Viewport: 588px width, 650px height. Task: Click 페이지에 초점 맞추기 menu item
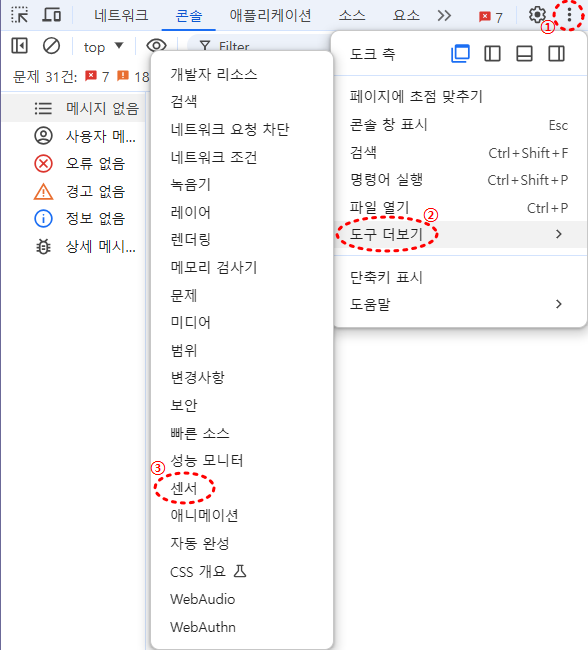(x=460, y=97)
